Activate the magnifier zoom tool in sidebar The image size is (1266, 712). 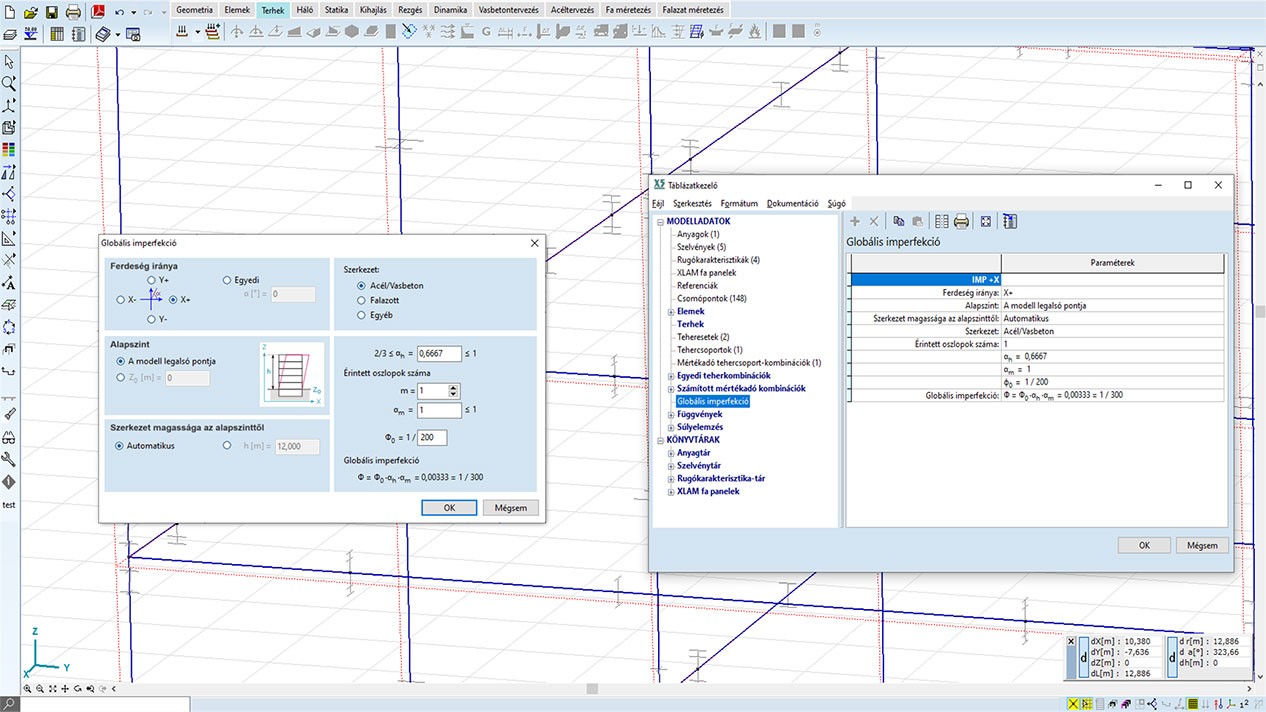[x=9, y=84]
